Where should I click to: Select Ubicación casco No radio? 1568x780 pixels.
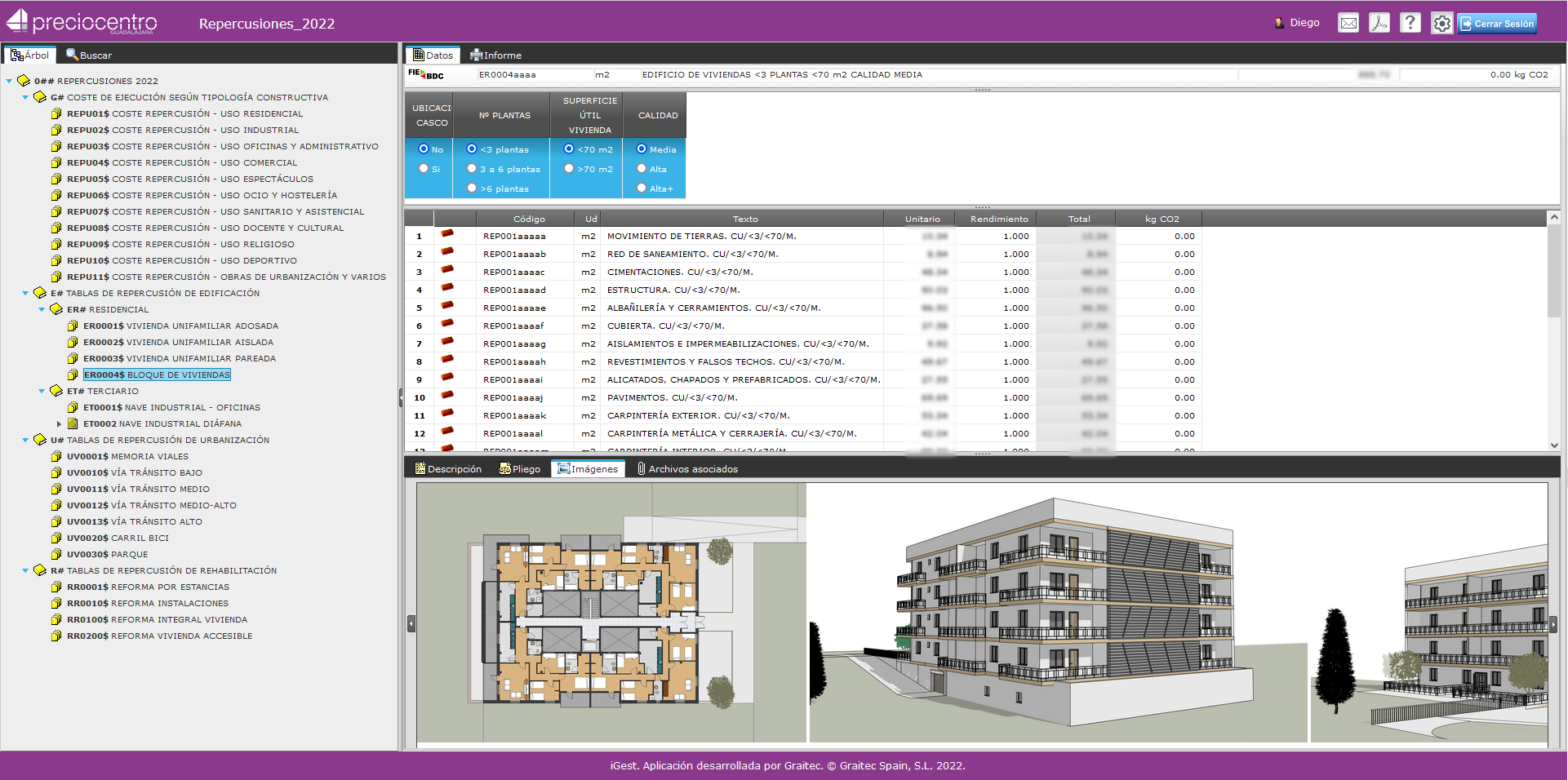pyautogui.click(x=424, y=149)
